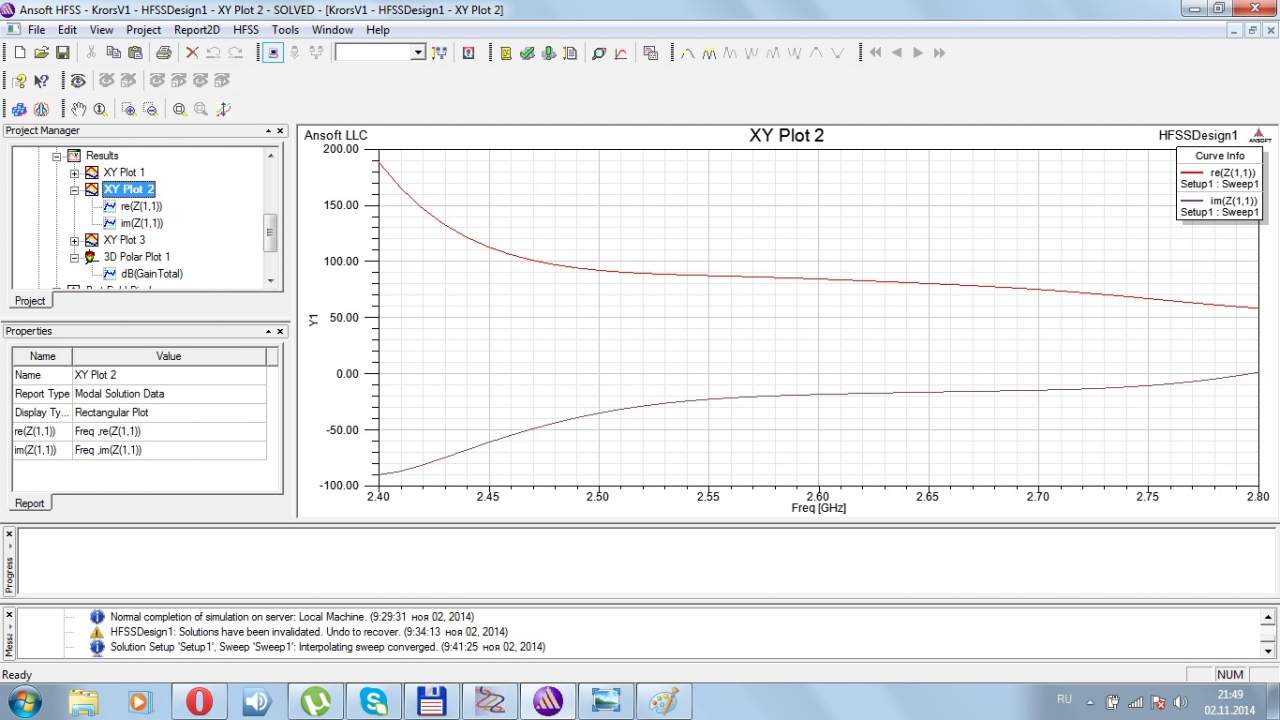Click the Save project floppy icon

(62, 53)
